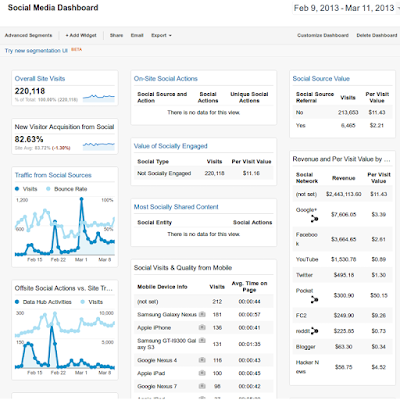400x400 pixels.
Task: Click the Add Widget button
Action: pyautogui.click(x=81, y=35)
